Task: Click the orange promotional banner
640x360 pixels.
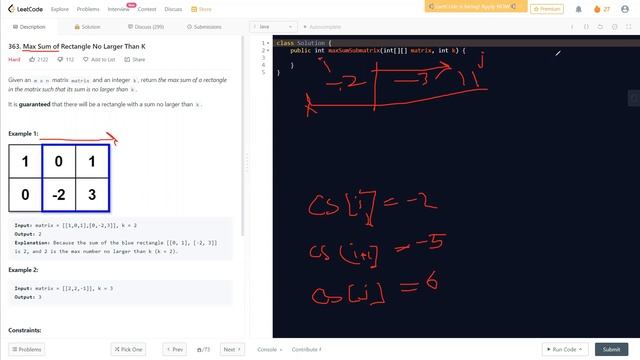Action: 476,7
